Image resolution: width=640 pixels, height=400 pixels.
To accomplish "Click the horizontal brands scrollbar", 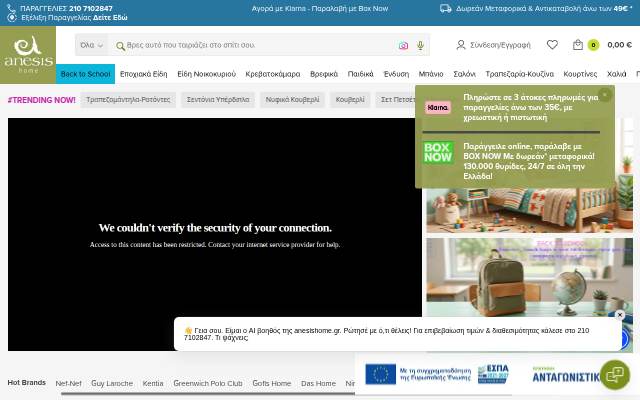I will [208, 394].
